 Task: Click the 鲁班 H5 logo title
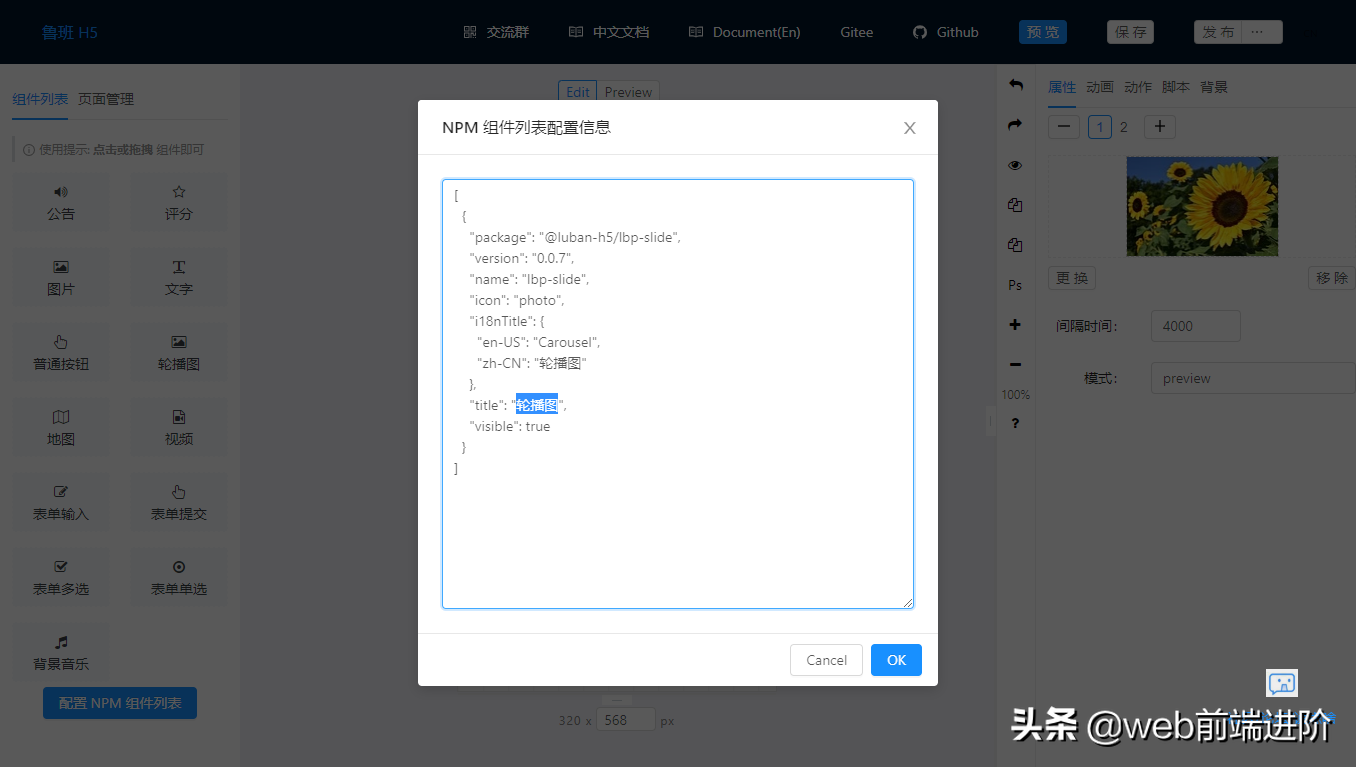click(x=70, y=32)
